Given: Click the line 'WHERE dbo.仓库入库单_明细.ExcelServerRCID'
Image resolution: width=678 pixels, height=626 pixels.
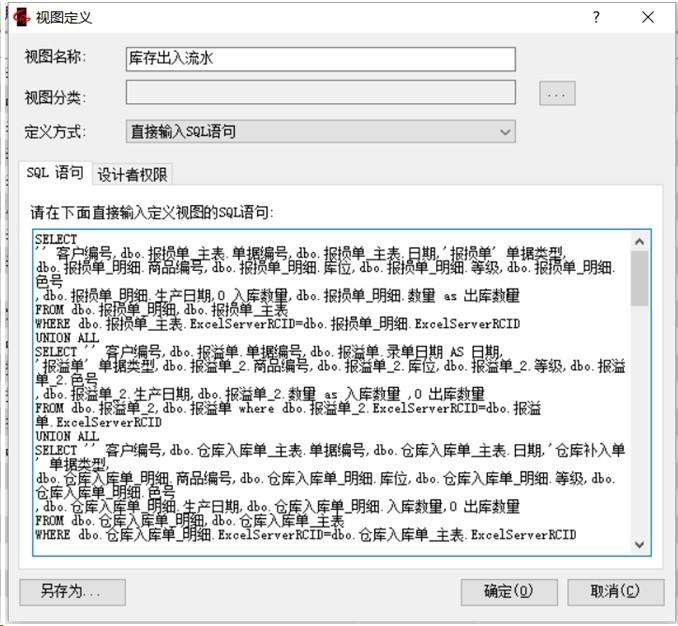Looking at the screenshot, I should tap(305, 535).
